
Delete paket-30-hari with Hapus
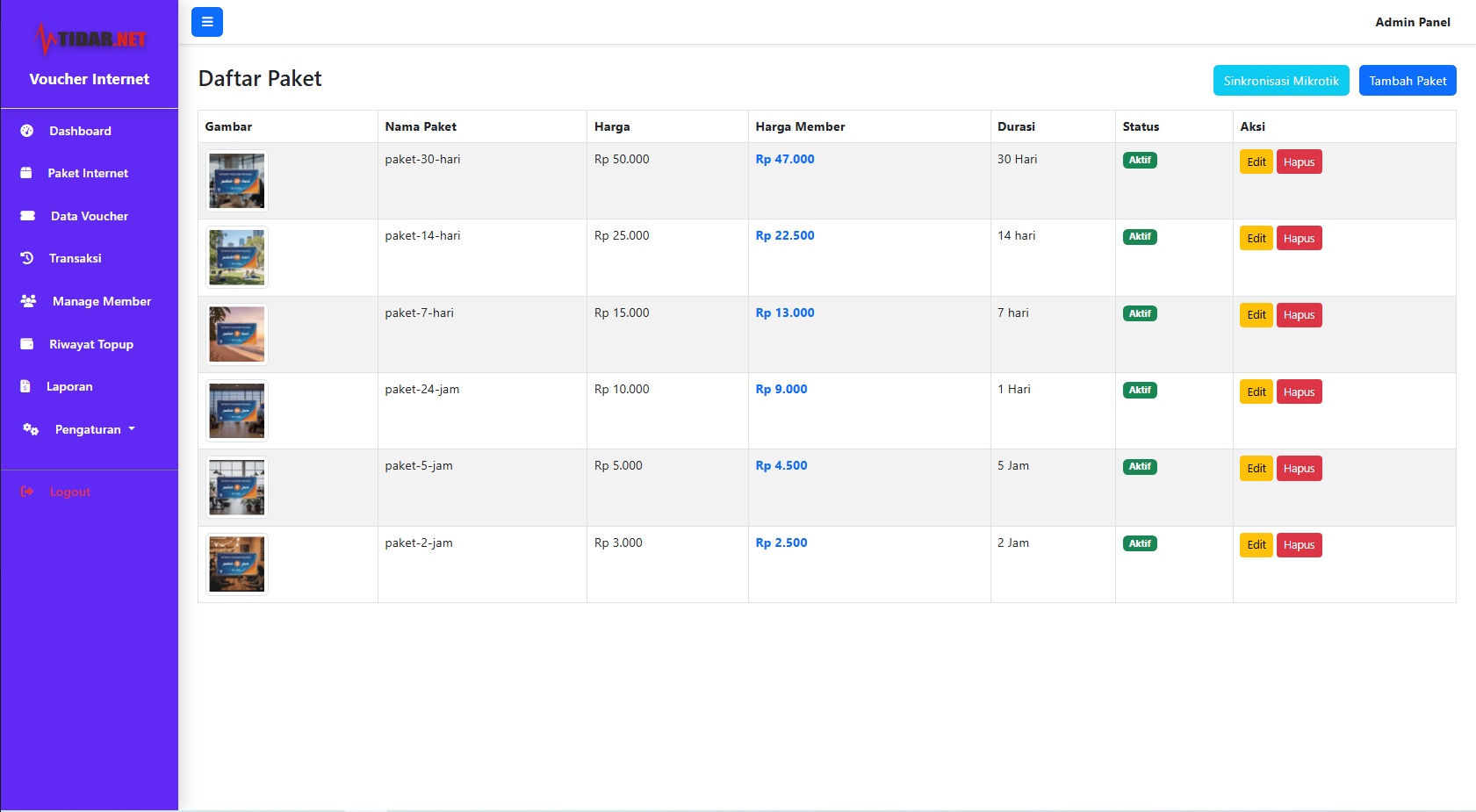(1299, 162)
